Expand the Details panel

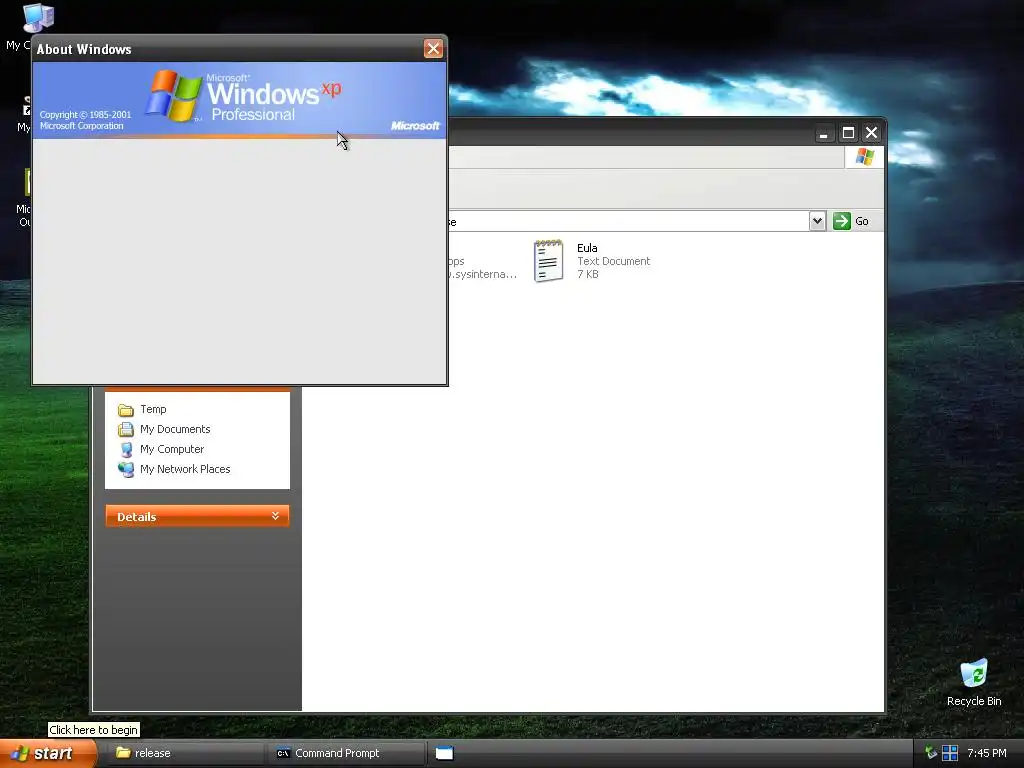point(197,517)
